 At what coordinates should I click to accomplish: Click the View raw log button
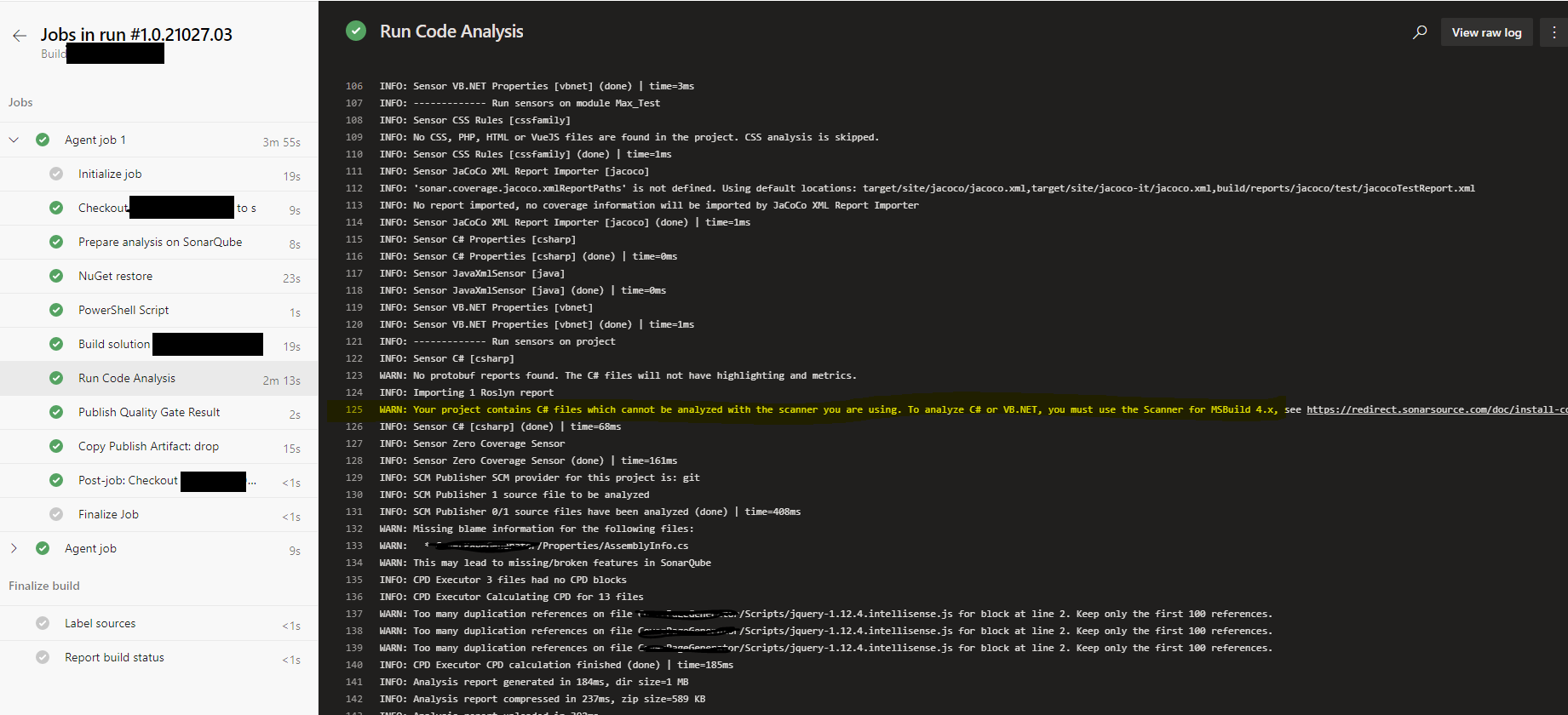tap(1486, 32)
